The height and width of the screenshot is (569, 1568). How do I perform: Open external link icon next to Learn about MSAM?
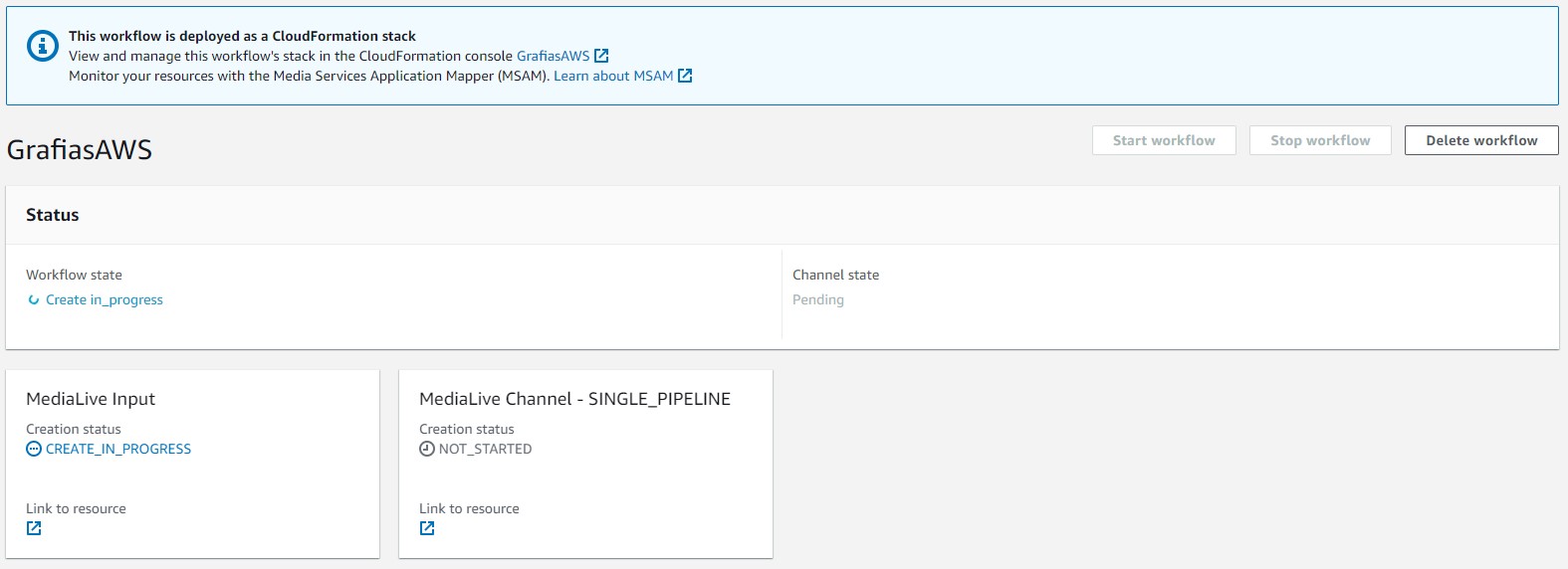(685, 76)
